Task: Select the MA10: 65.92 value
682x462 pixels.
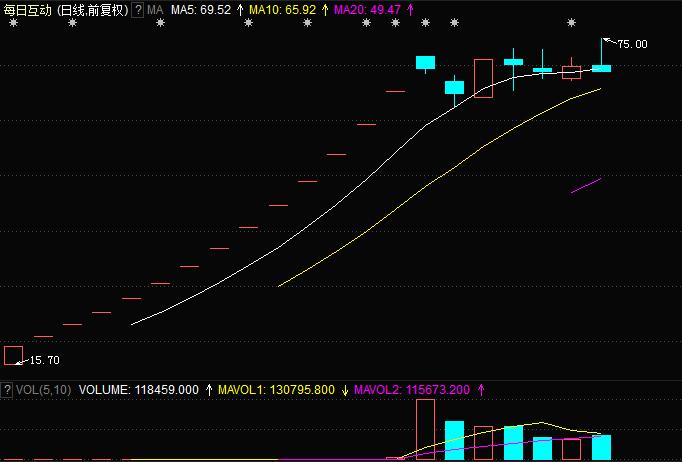Action: click(x=282, y=10)
